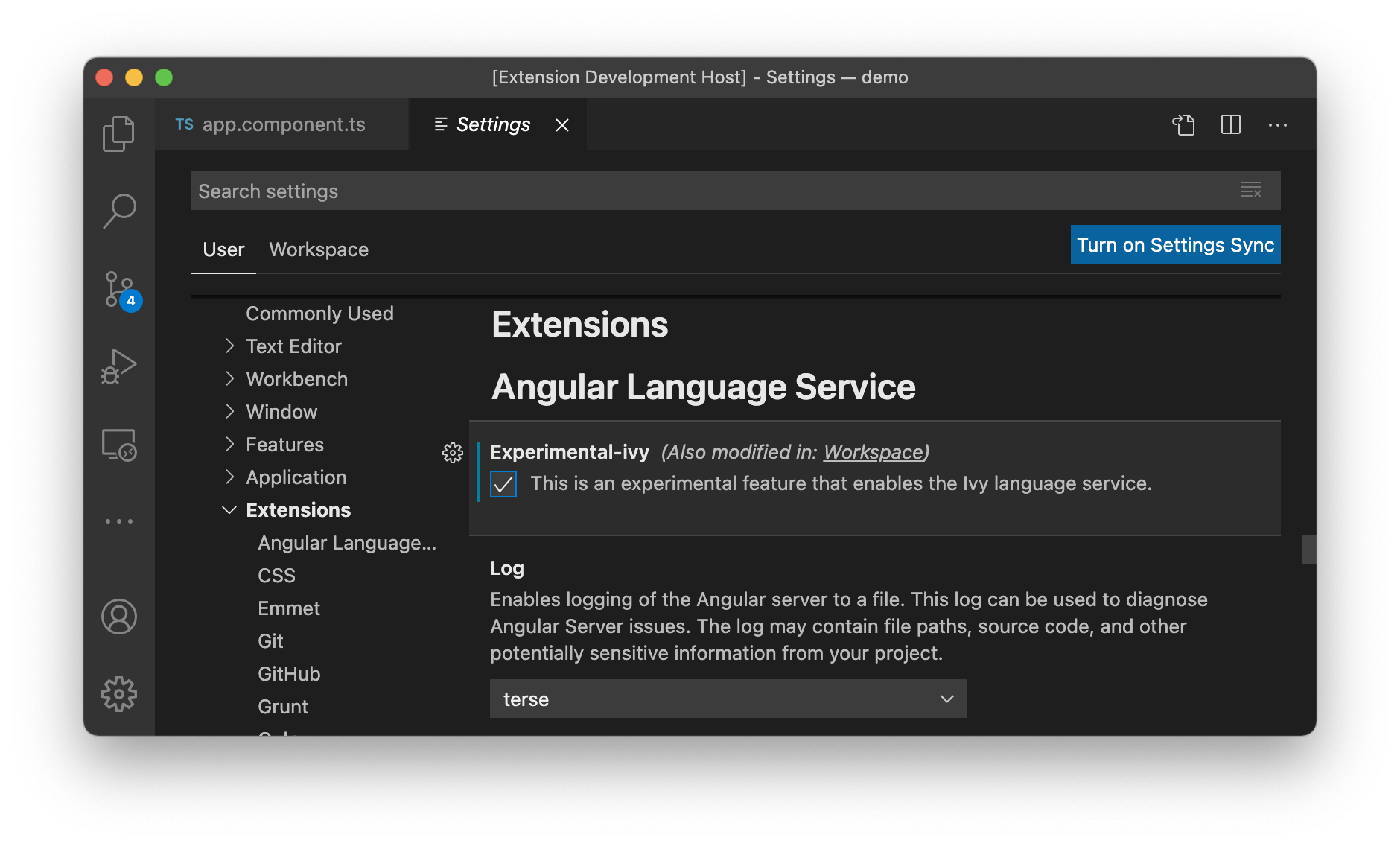Click Open Settings (JSON) icon
This screenshot has height=846, width=1400.
click(x=1183, y=125)
